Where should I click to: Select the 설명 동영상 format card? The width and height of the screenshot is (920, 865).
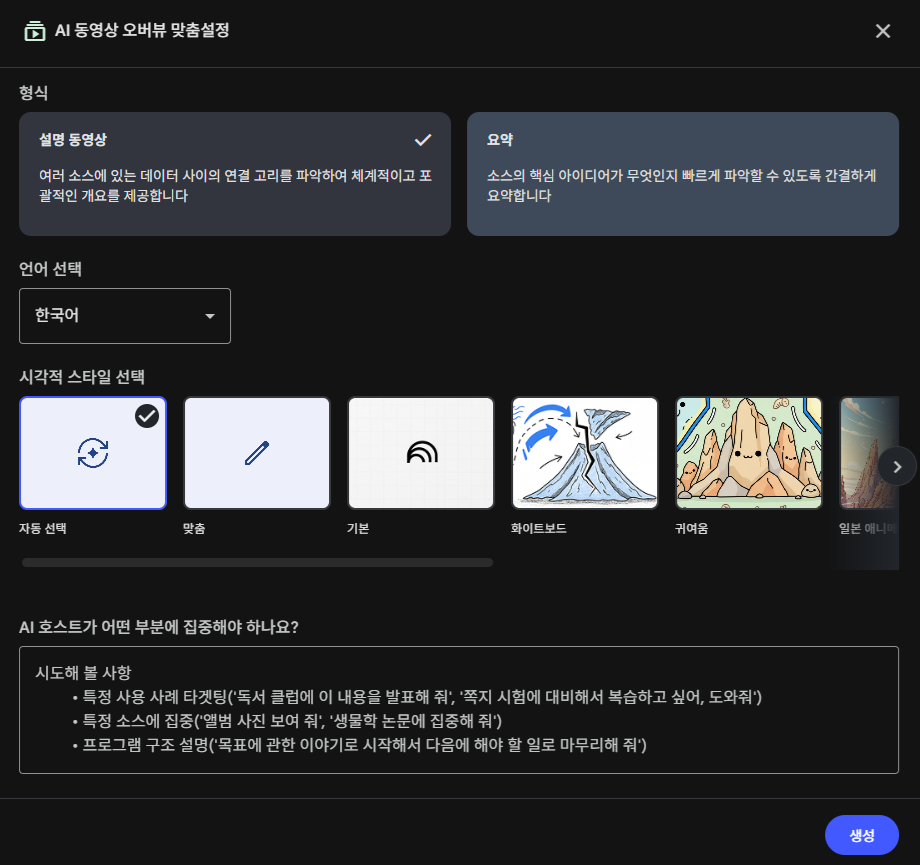pyautogui.click(x=234, y=174)
